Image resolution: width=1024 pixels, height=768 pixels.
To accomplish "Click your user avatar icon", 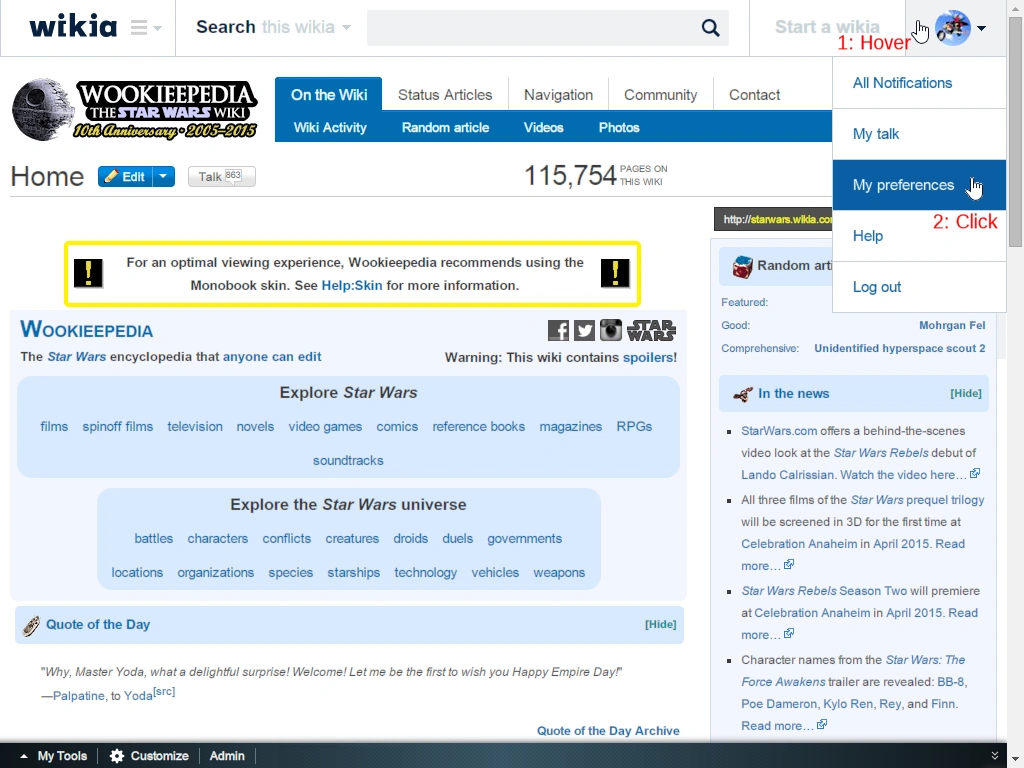I will coord(951,27).
